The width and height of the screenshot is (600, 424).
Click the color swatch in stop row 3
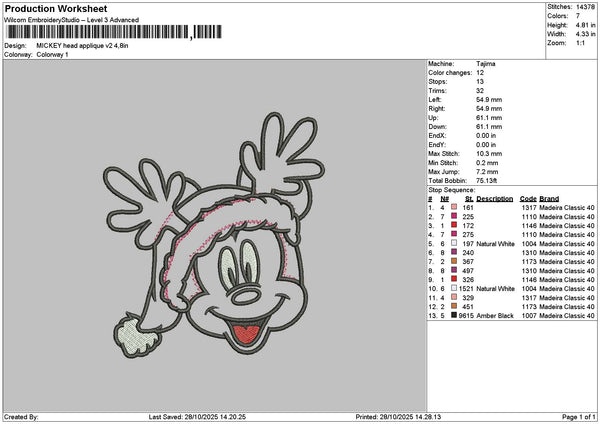[x=454, y=225]
